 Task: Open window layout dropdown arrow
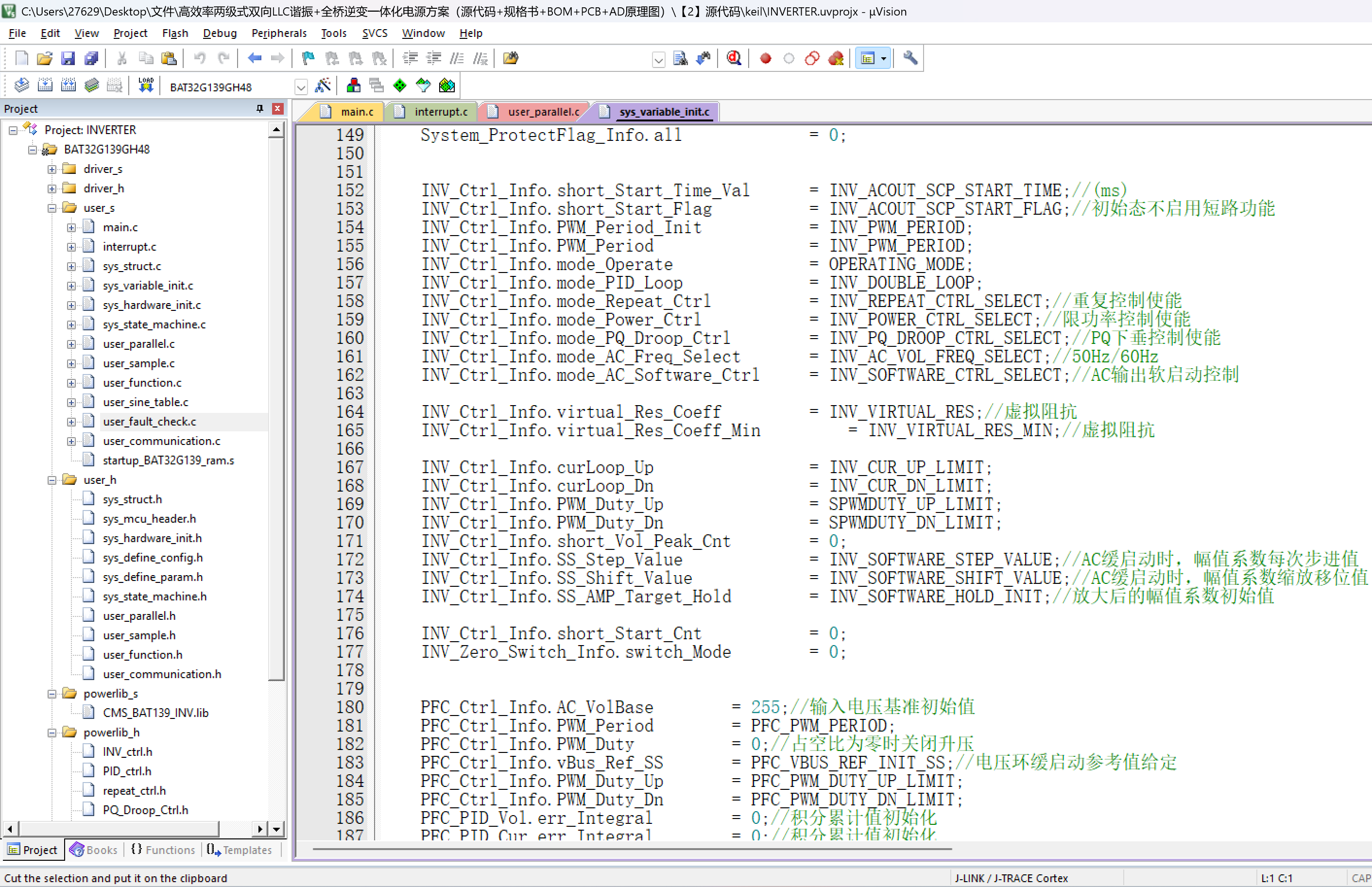tap(884, 58)
